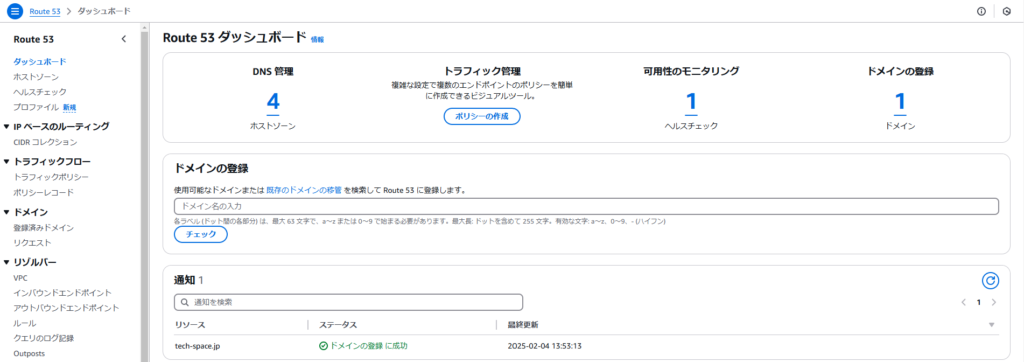Open クエリのログ記録 page
The image size is (1024, 362).
point(43,338)
